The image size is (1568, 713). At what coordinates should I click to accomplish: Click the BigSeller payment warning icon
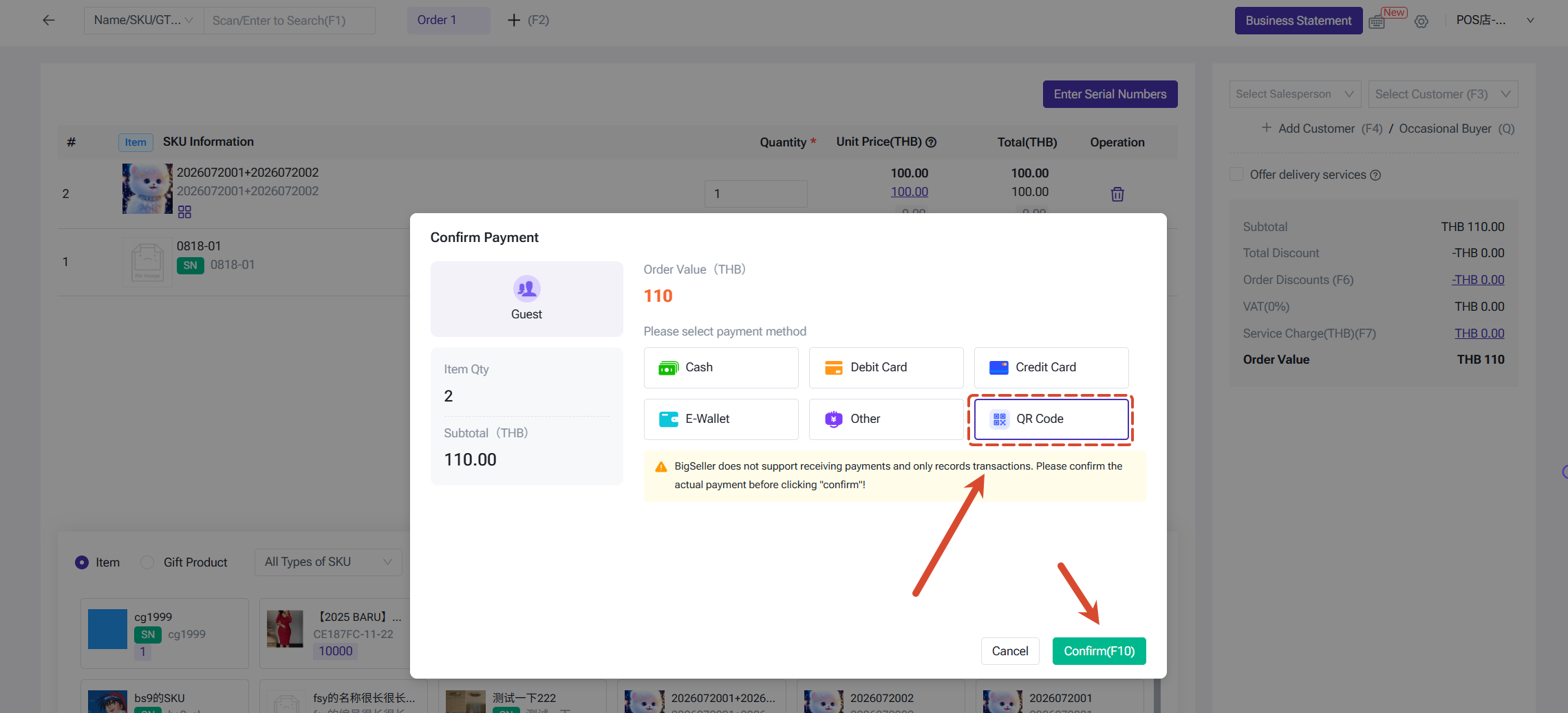click(x=661, y=467)
